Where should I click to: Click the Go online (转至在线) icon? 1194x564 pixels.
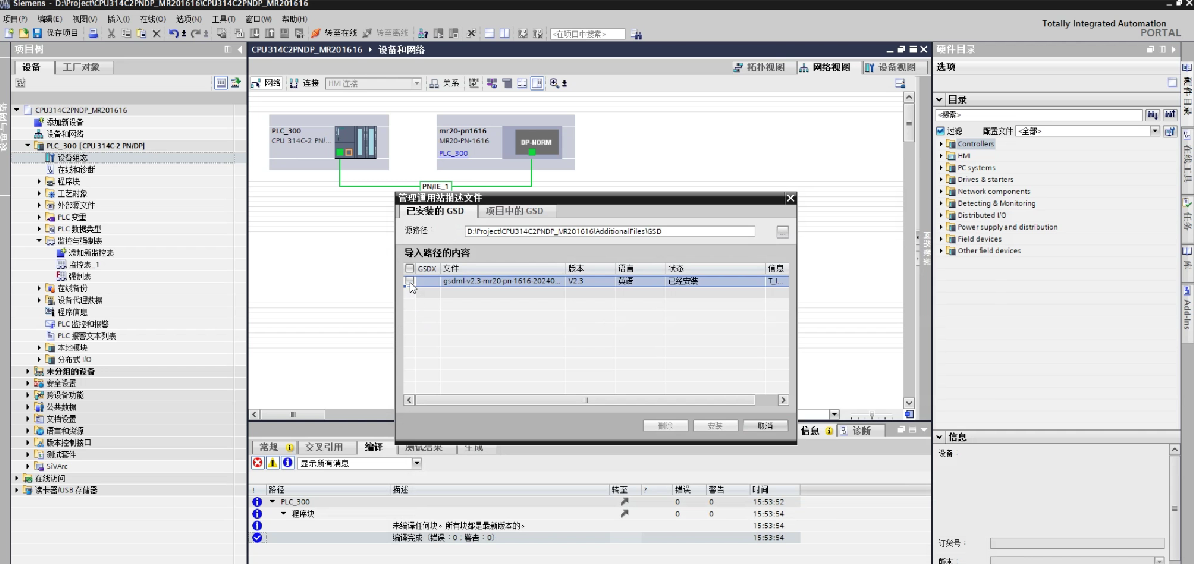(334, 33)
